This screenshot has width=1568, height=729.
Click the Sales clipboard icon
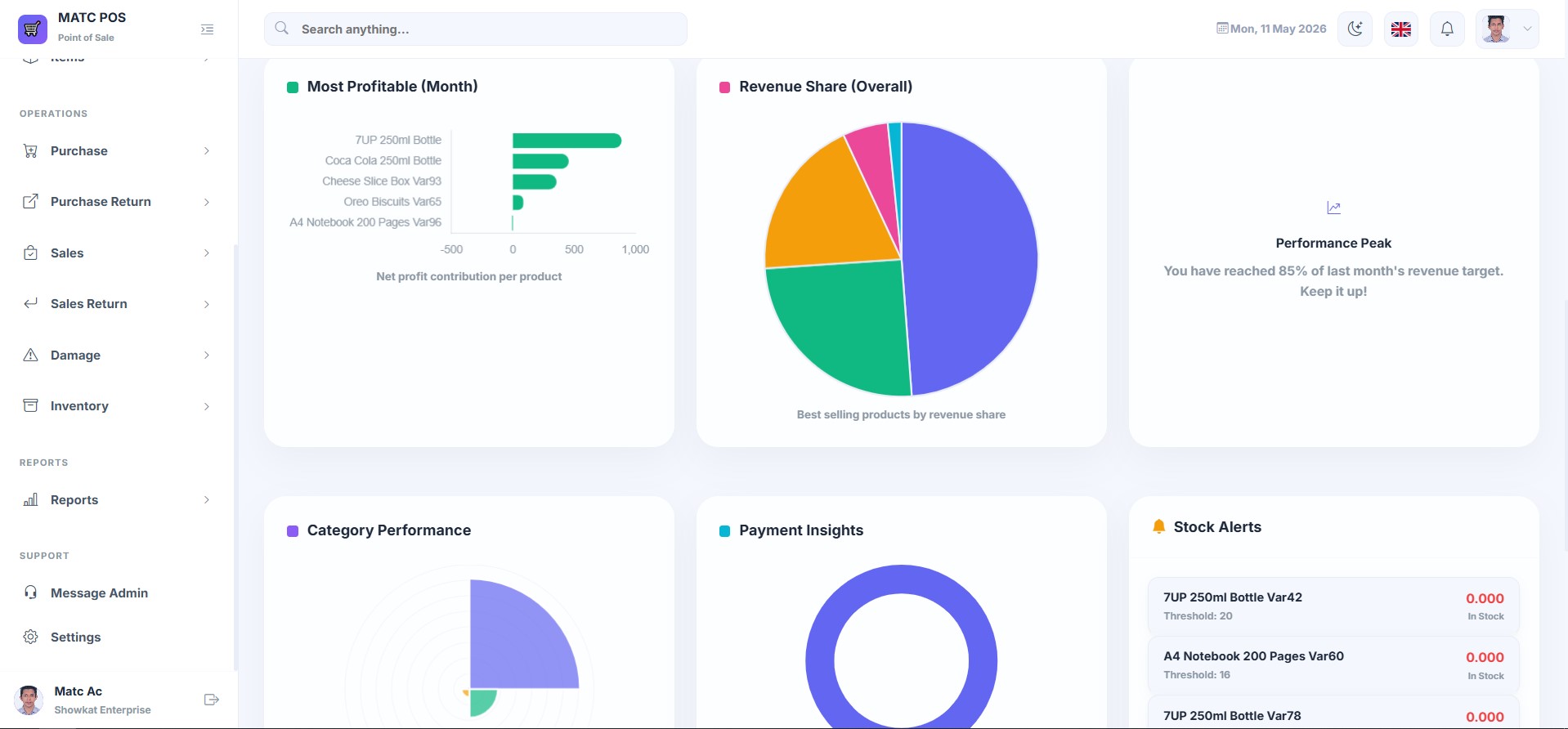click(x=30, y=253)
